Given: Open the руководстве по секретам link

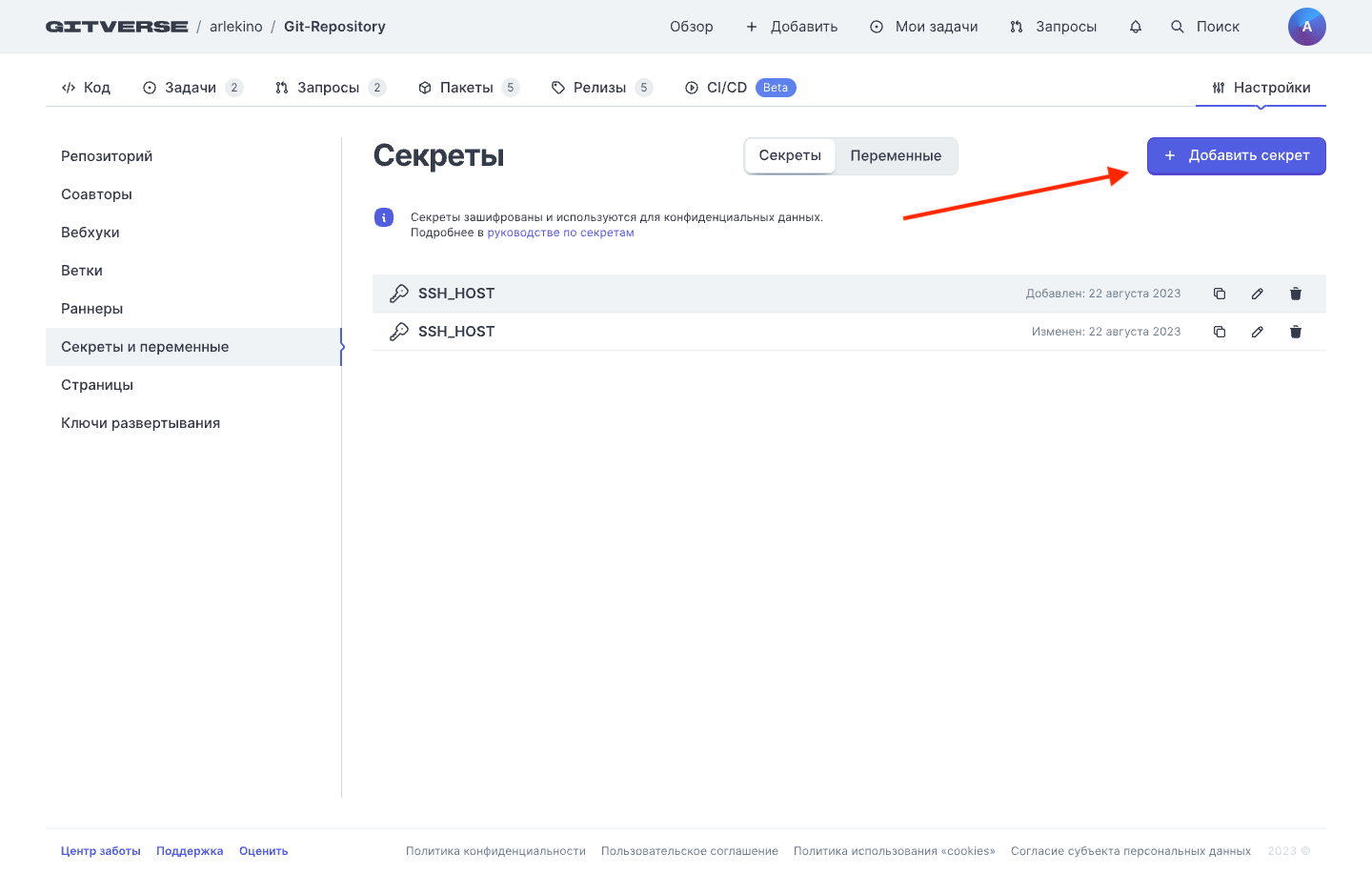Looking at the screenshot, I should coord(560,233).
